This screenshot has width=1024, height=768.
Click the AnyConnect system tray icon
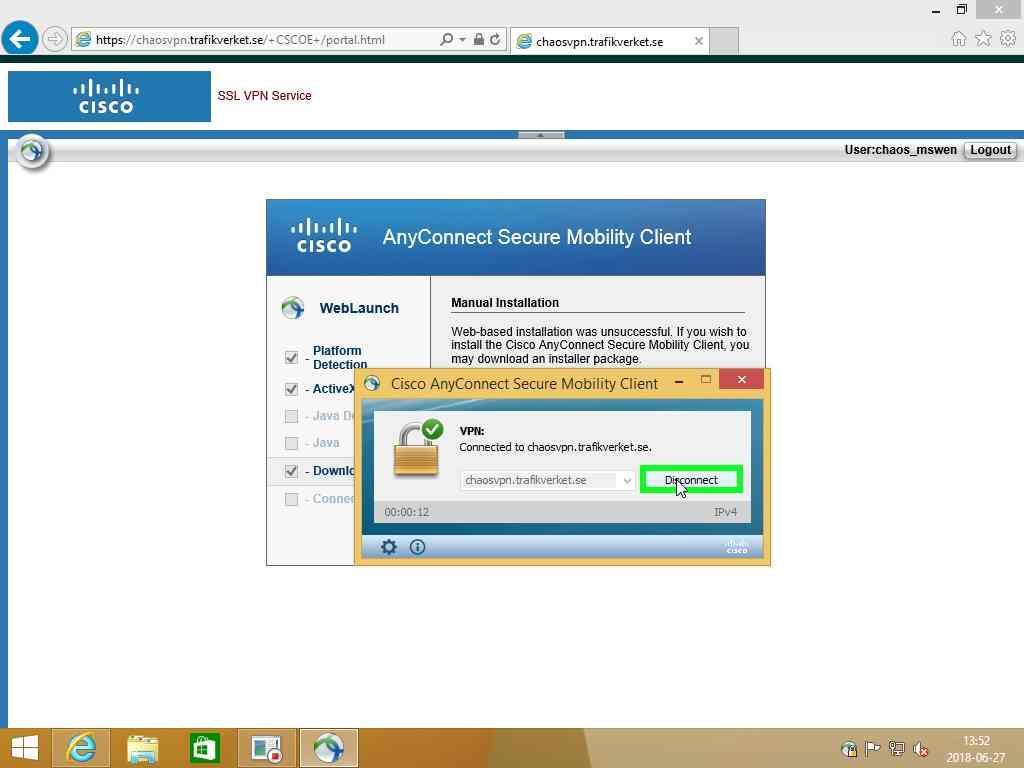[849, 749]
